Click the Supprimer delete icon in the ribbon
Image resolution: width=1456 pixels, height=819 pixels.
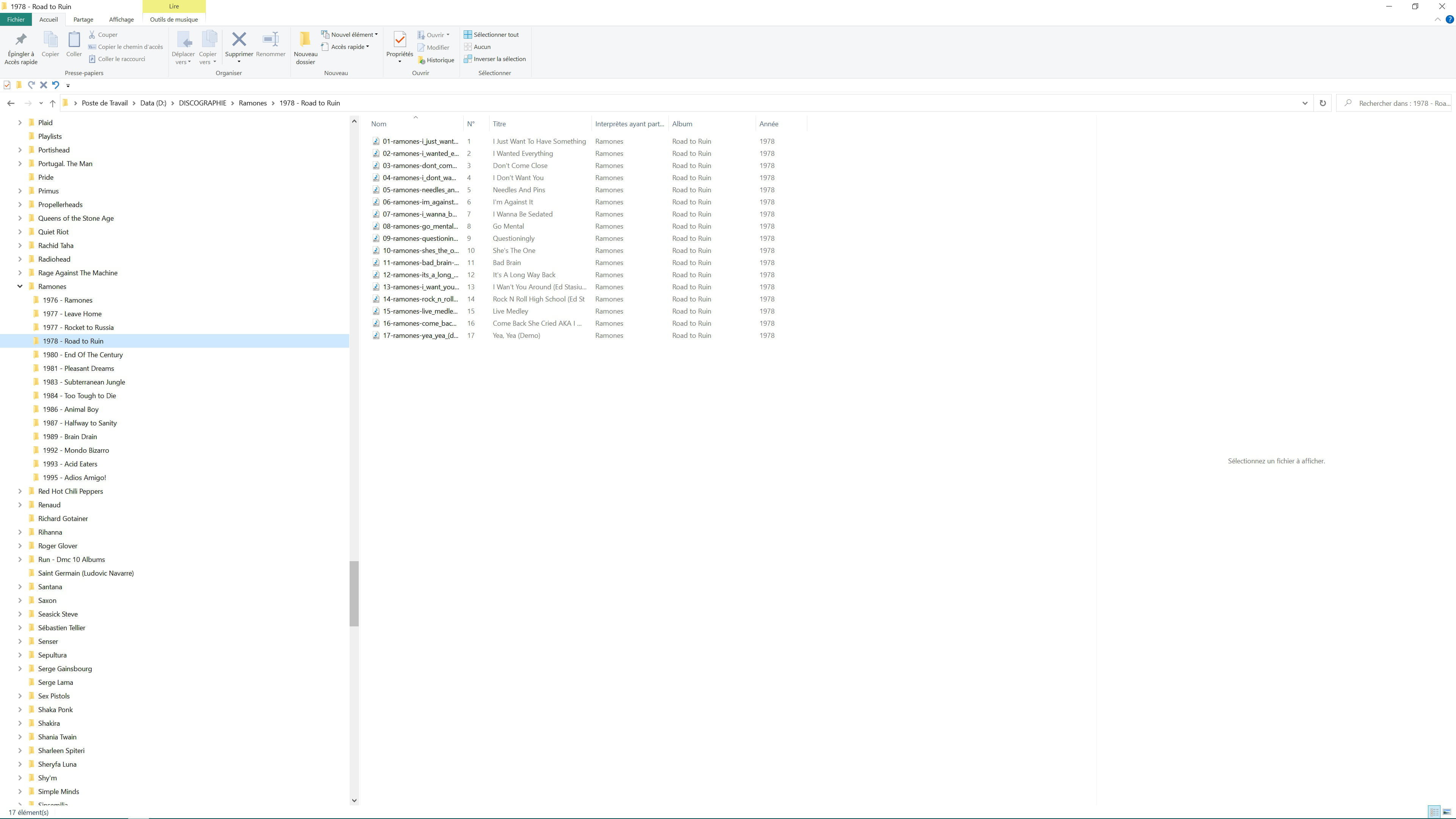239,39
